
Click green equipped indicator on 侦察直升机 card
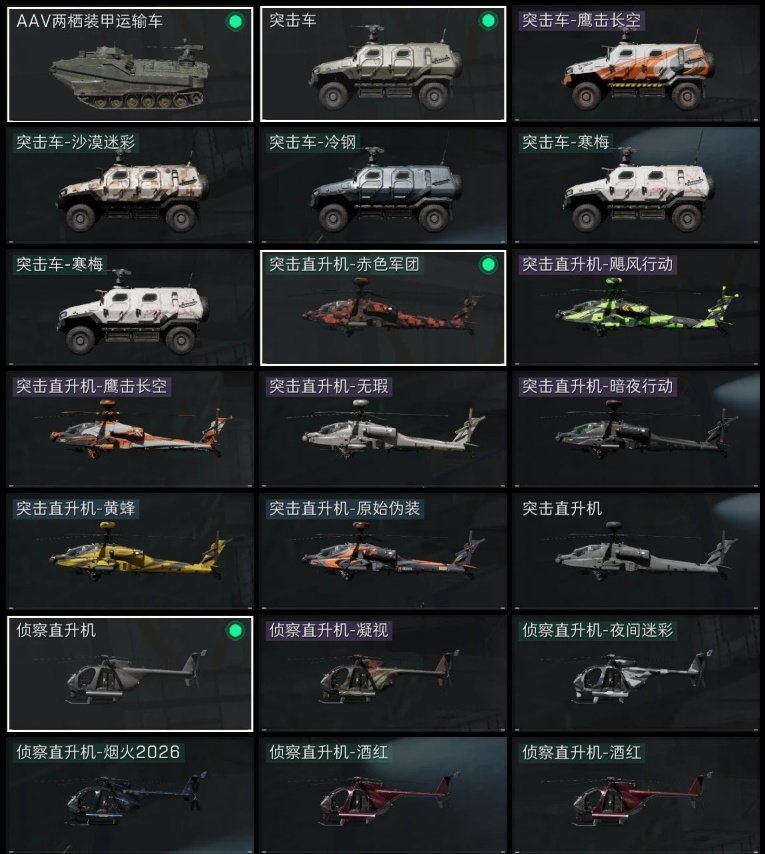[x=235, y=631]
